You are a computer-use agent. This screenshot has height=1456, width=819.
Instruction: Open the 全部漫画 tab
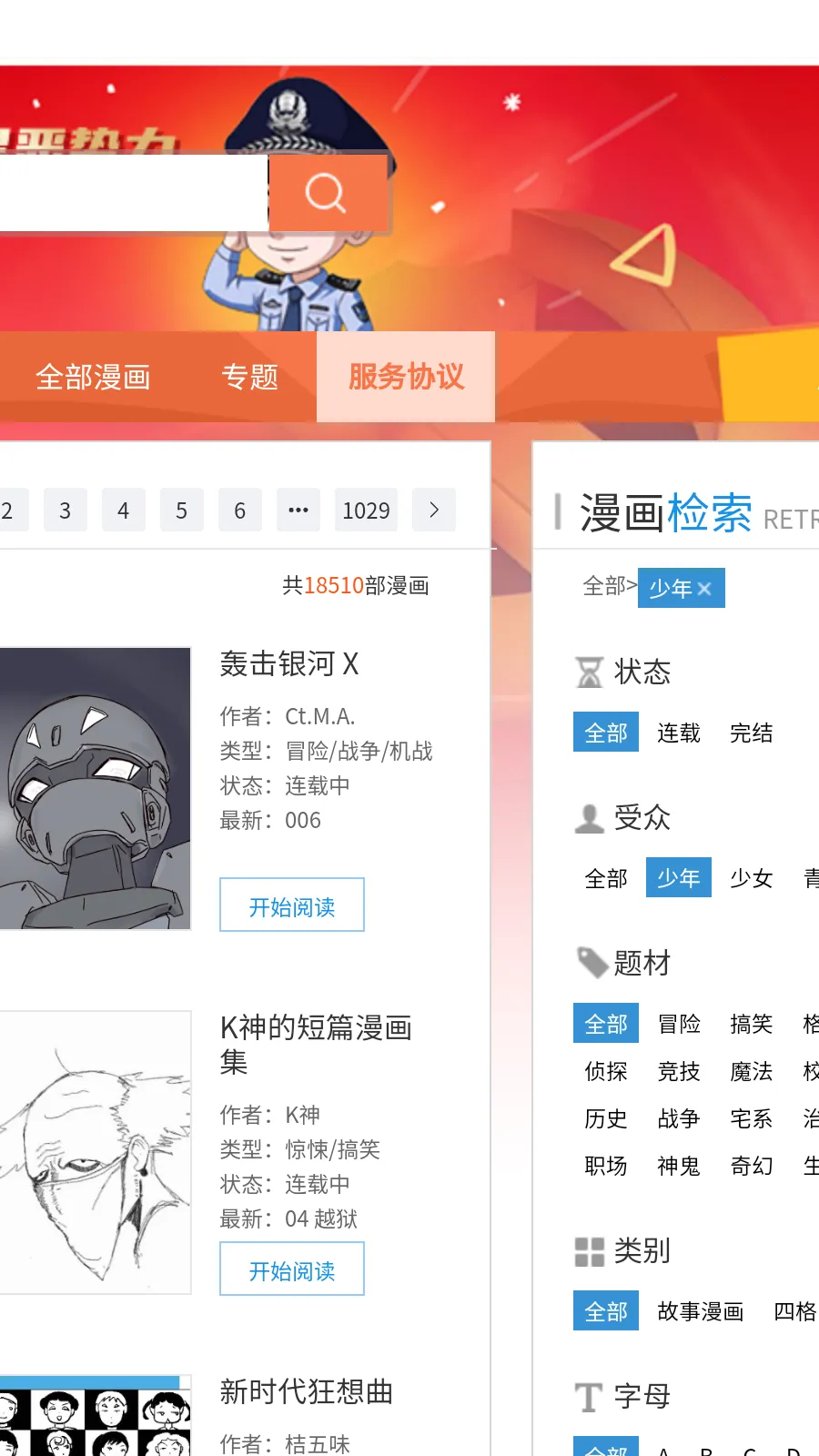coord(93,377)
